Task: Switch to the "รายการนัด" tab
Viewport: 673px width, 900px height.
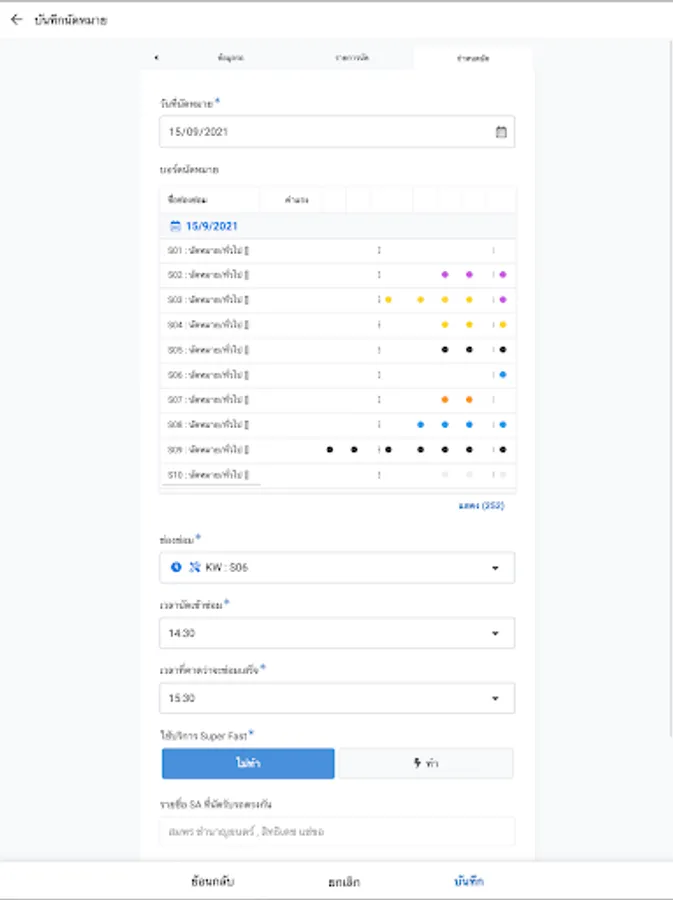Action: pyautogui.click(x=352, y=58)
